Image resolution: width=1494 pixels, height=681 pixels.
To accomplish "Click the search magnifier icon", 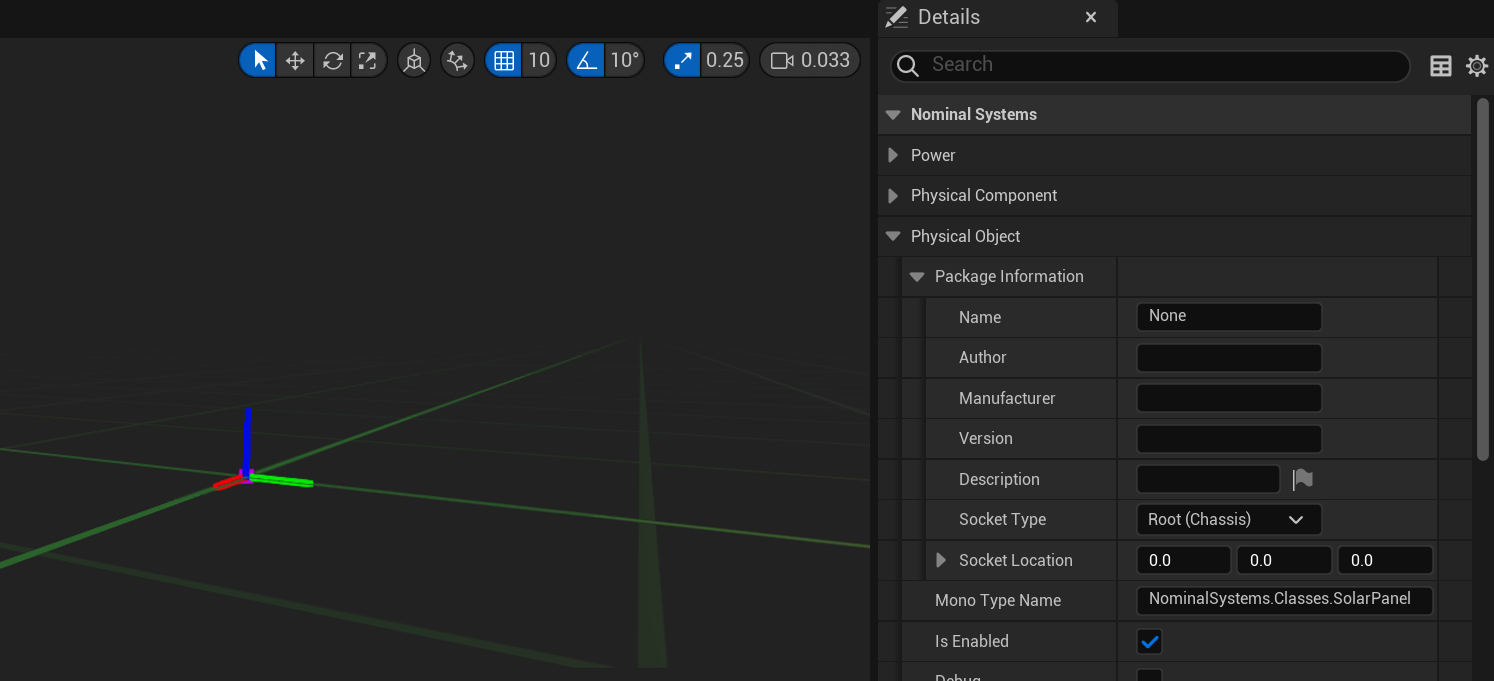I will pyautogui.click(x=908, y=65).
